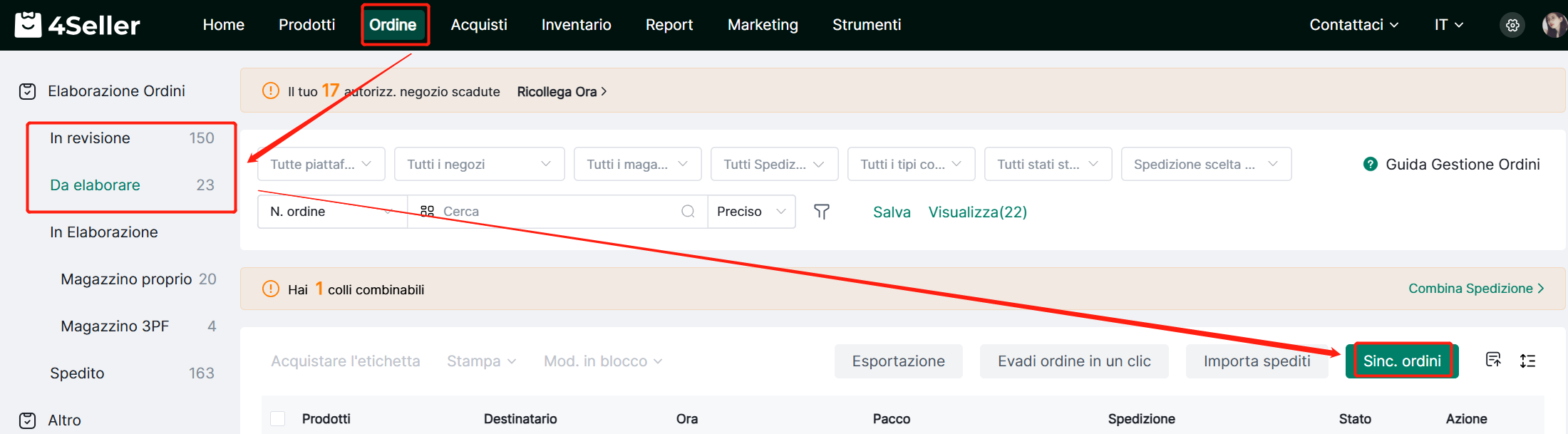Open the green Guida help icon
This screenshot has width=1568, height=434.
point(1370,165)
